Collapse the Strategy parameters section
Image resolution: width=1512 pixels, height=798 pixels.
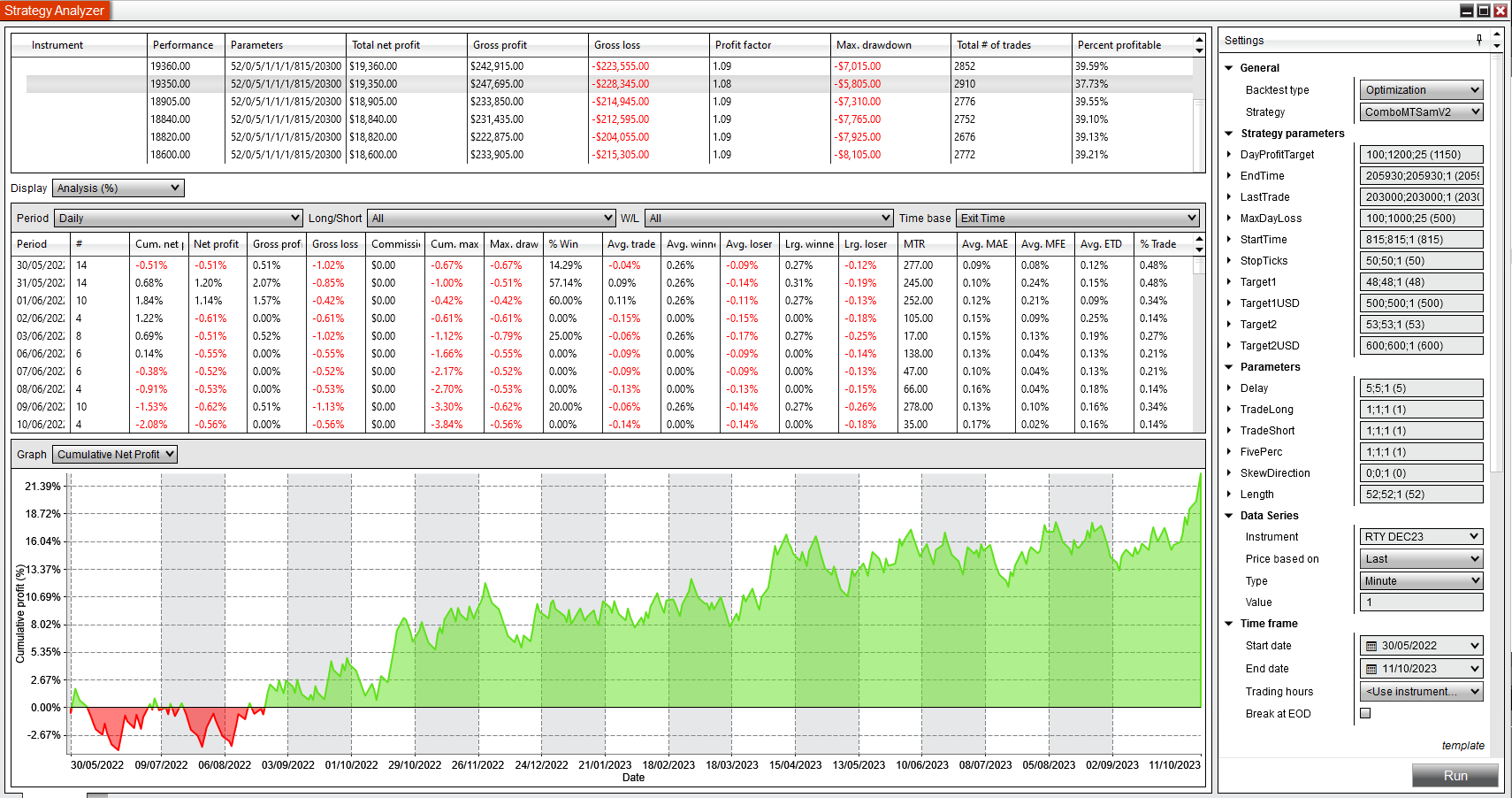[1229, 134]
